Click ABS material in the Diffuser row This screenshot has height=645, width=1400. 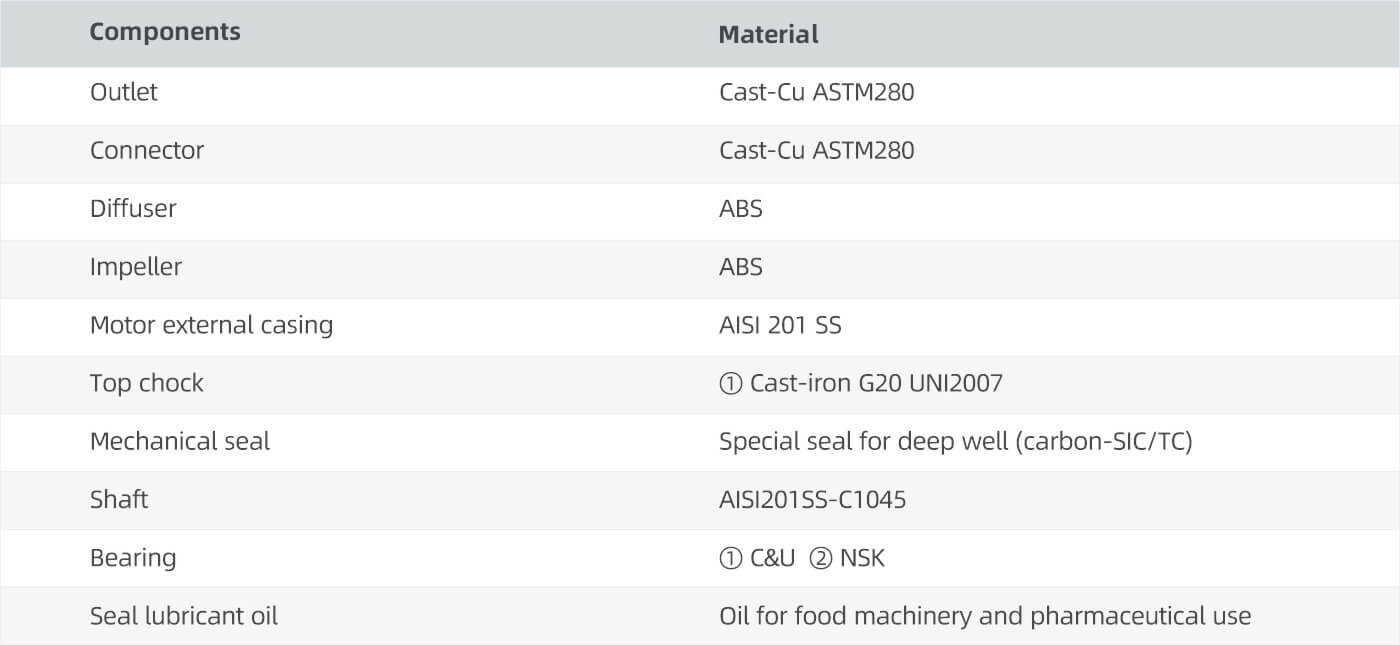click(x=741, y=209)
